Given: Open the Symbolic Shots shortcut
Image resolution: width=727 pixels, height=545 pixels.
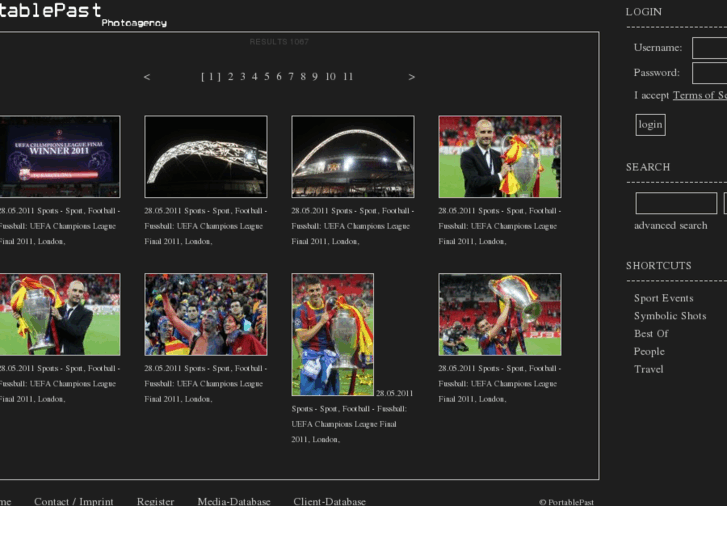Looking at the screenshot, I should point(670,316).
